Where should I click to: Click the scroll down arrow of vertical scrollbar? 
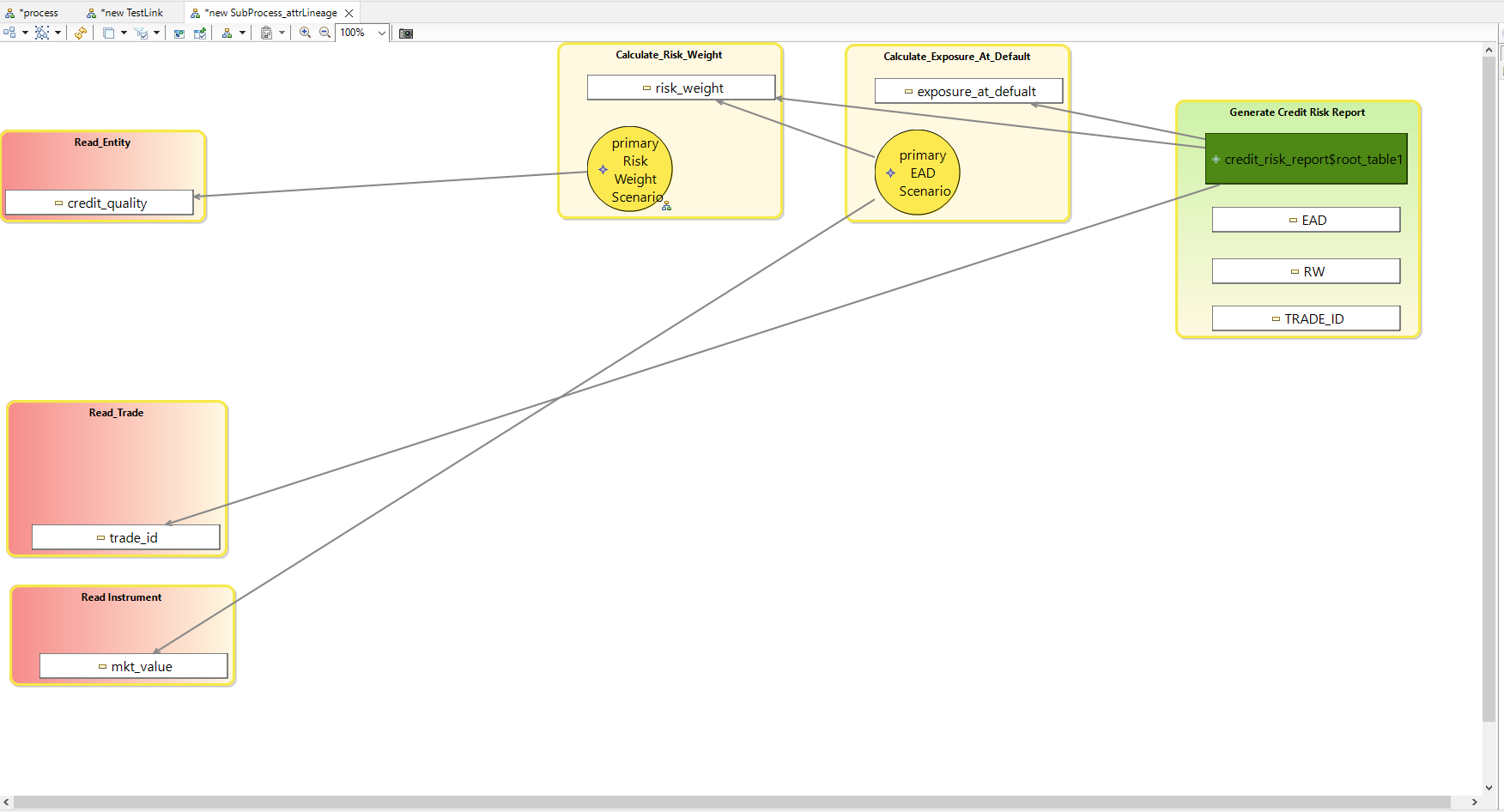pyautogui.click(x=1489, y=787)
